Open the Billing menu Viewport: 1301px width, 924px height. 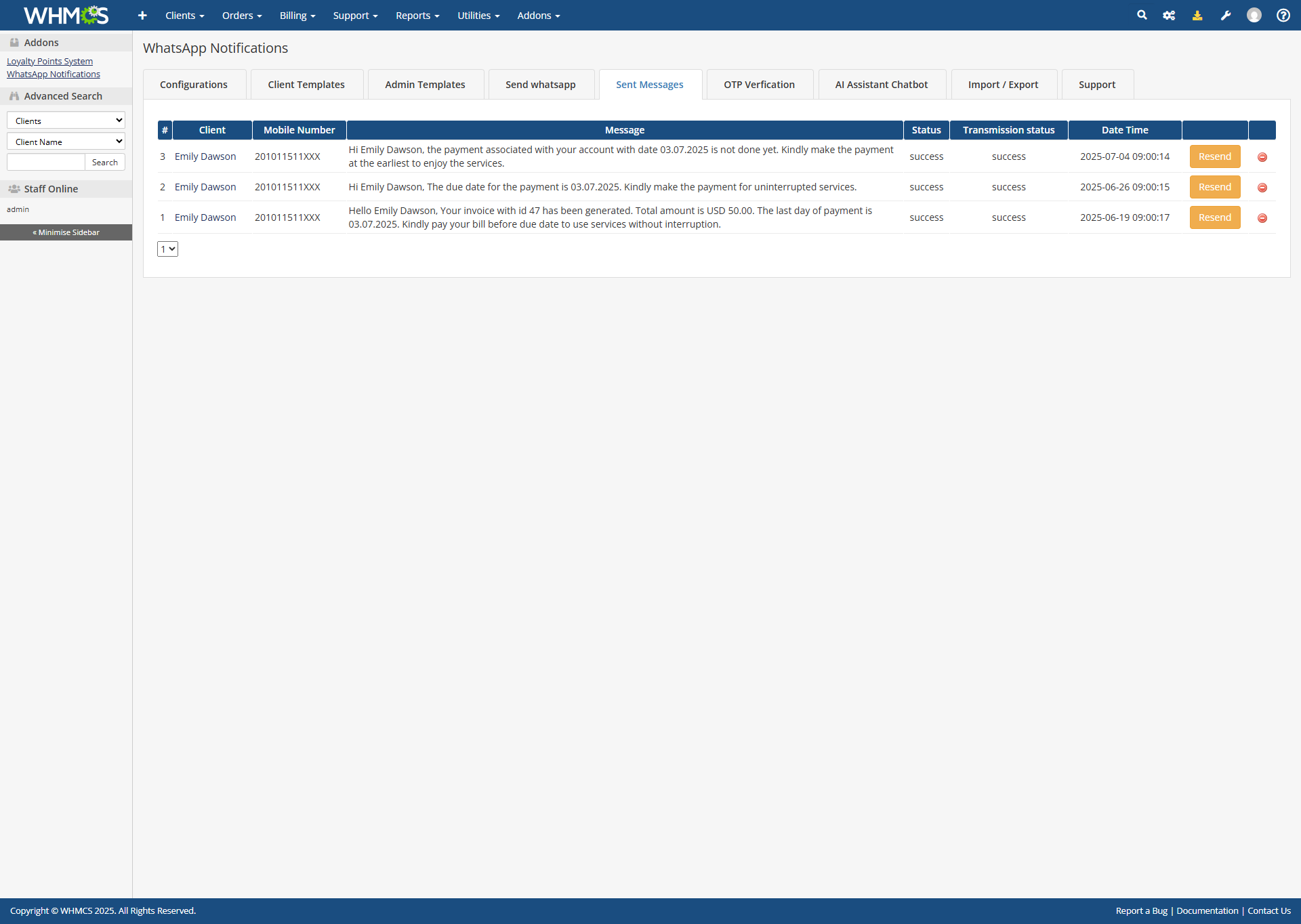pos(297,15)
